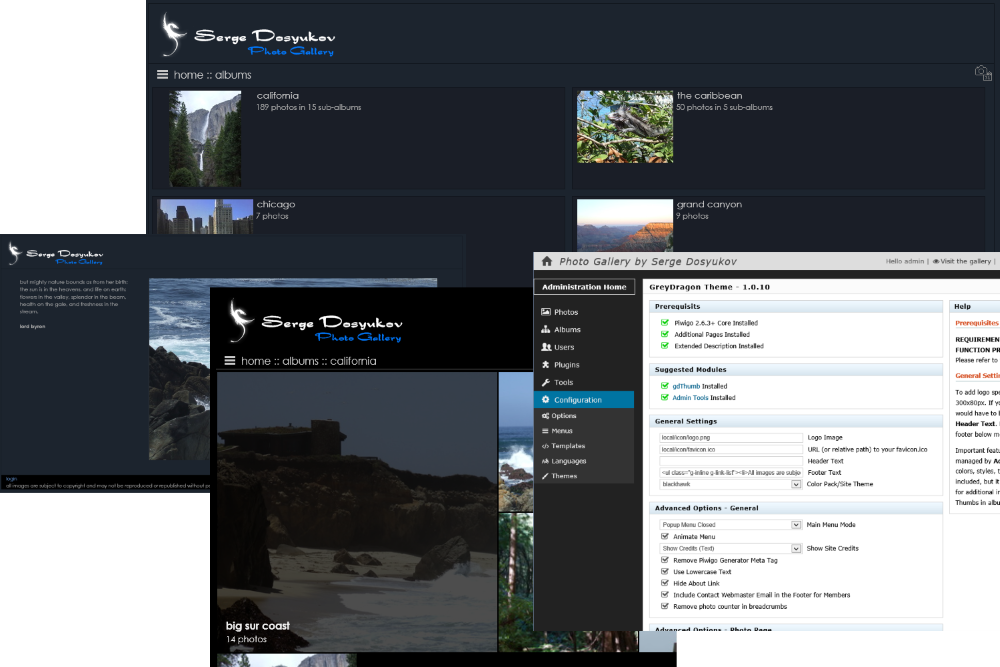Open the hamburger menu beside home :: albums
The image size is (1000, 667).
pos(162,75)
